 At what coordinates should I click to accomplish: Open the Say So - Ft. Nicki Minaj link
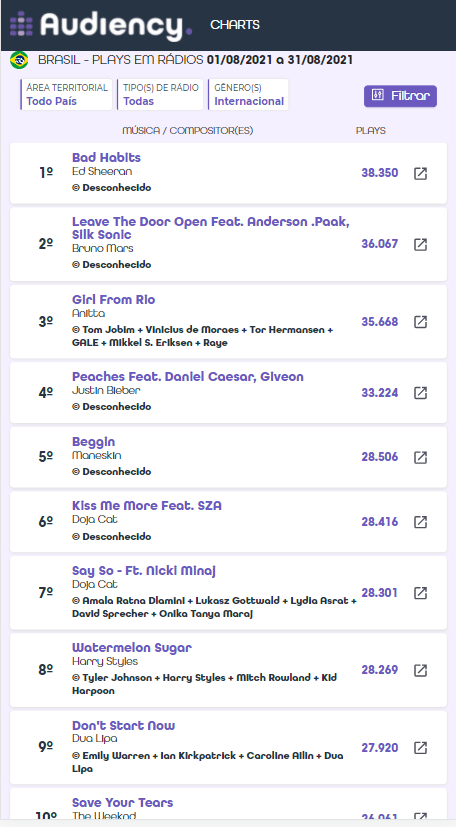point(144,571)
